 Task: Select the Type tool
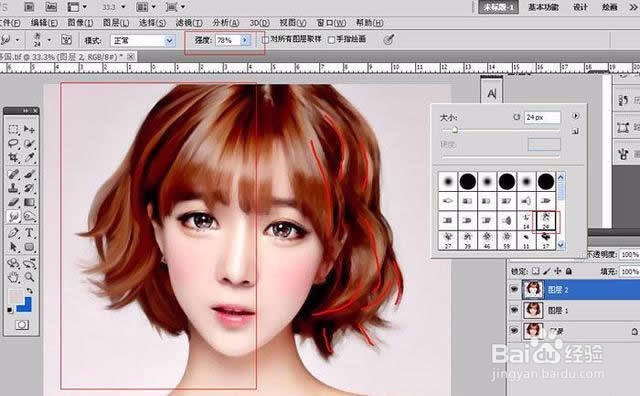pyautogui.click(x=29, y=233)
